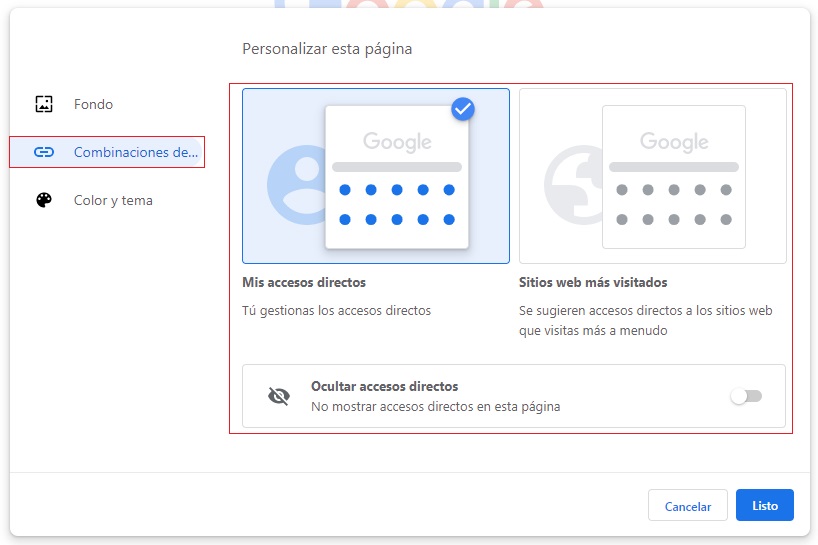Viewport: 818px width, 545px height.
Task: Enable the Ocultar accesos directos switch
Action: 745,396
